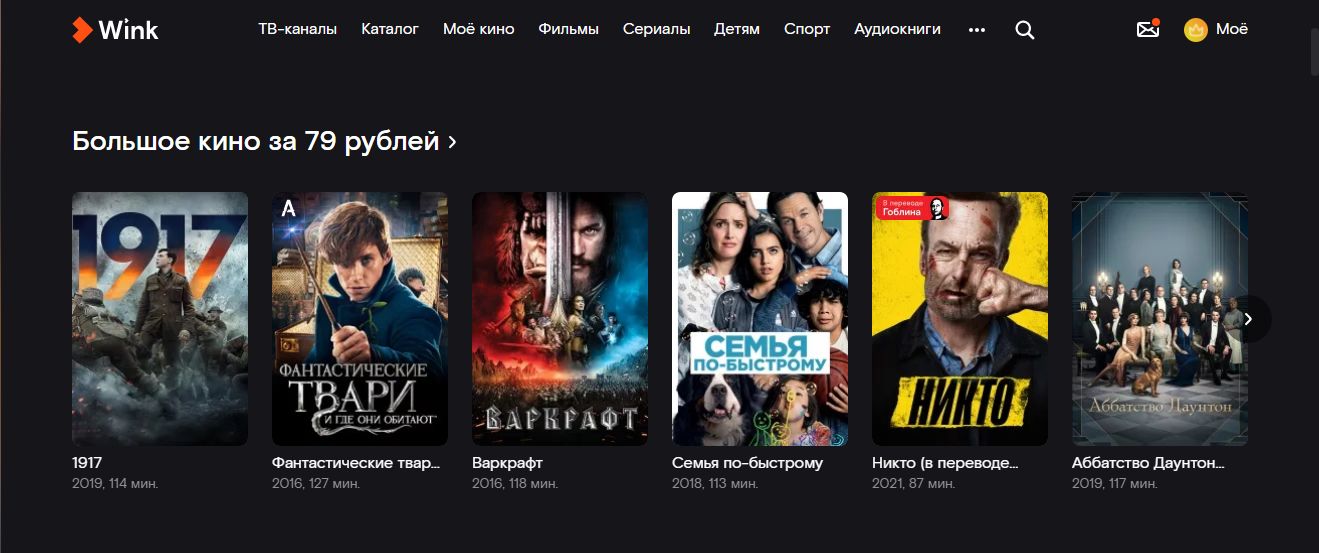The height and width of the screenshot is (553, 1319).
Task: Click the Wink logo
Action: (115, 30)
